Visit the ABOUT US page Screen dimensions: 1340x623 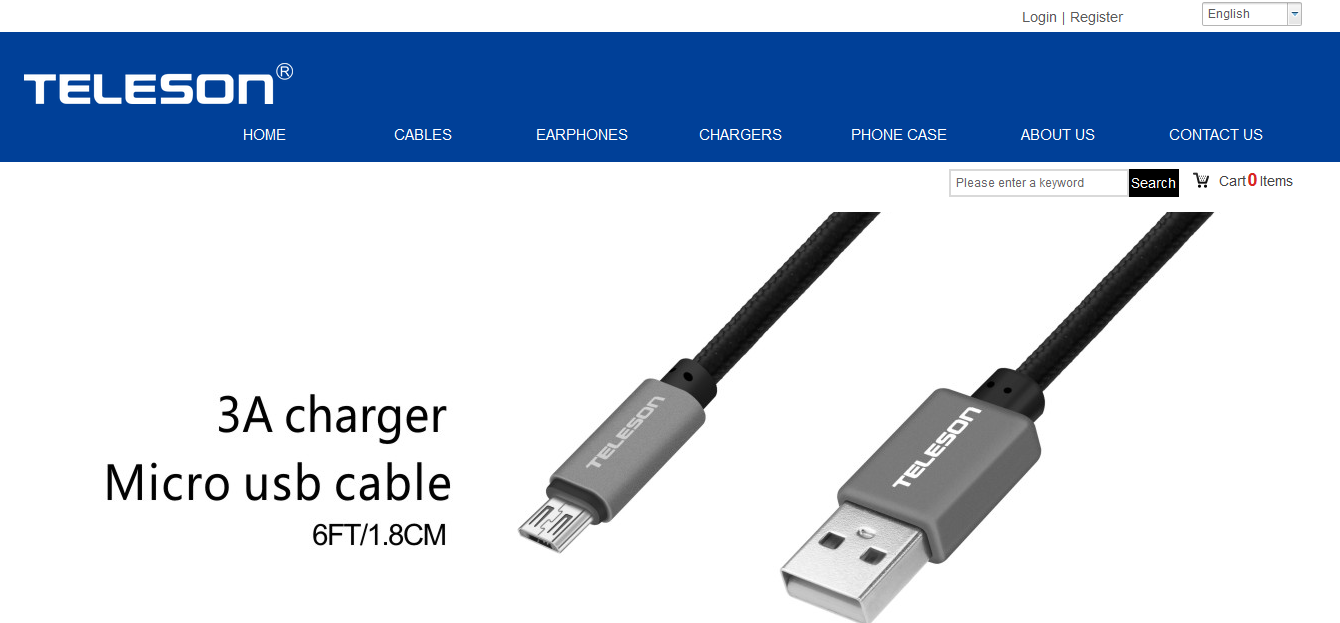pos(1057,135)
